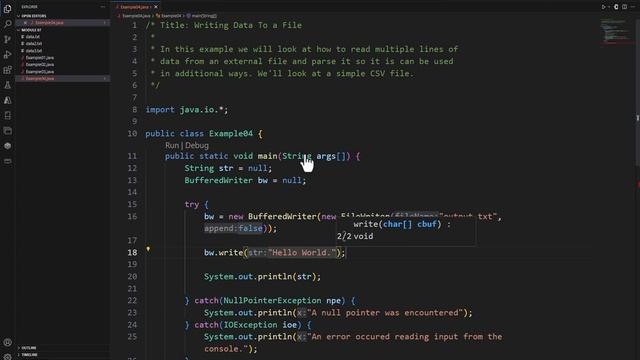Open the run options dropdown arrow beside play icon

(x=609, y=7)
